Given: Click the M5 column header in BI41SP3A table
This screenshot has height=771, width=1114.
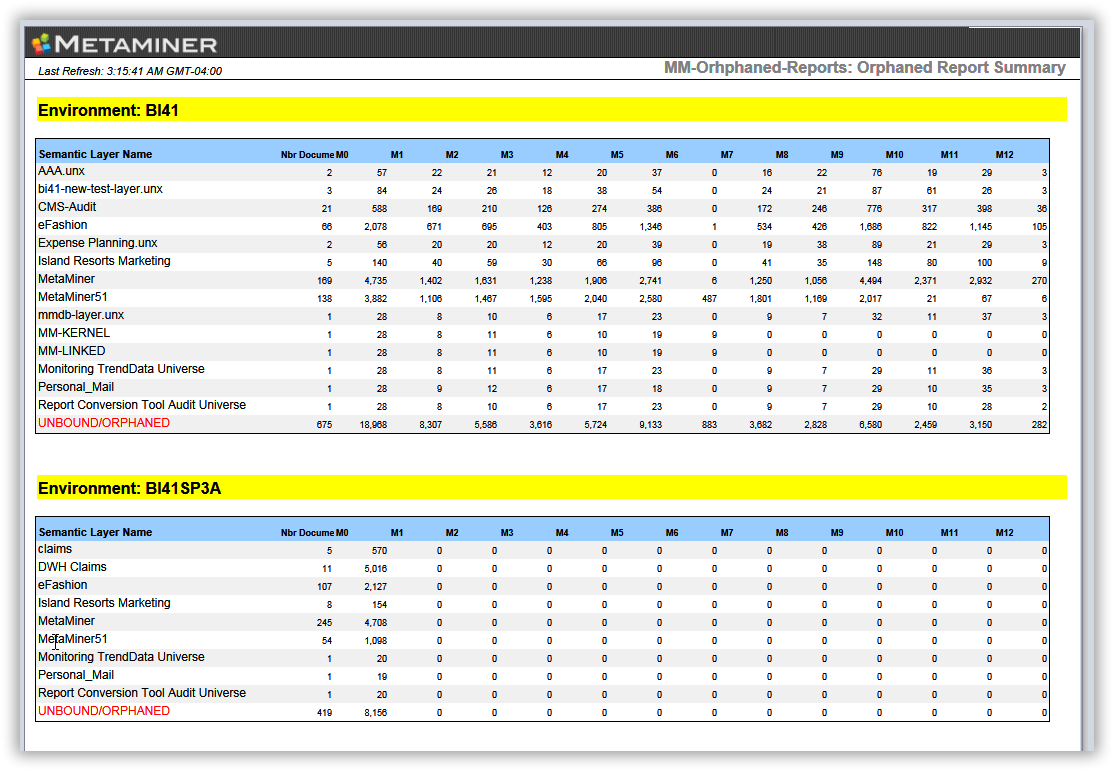Looking at the screenshot, I should click(617, 533).
